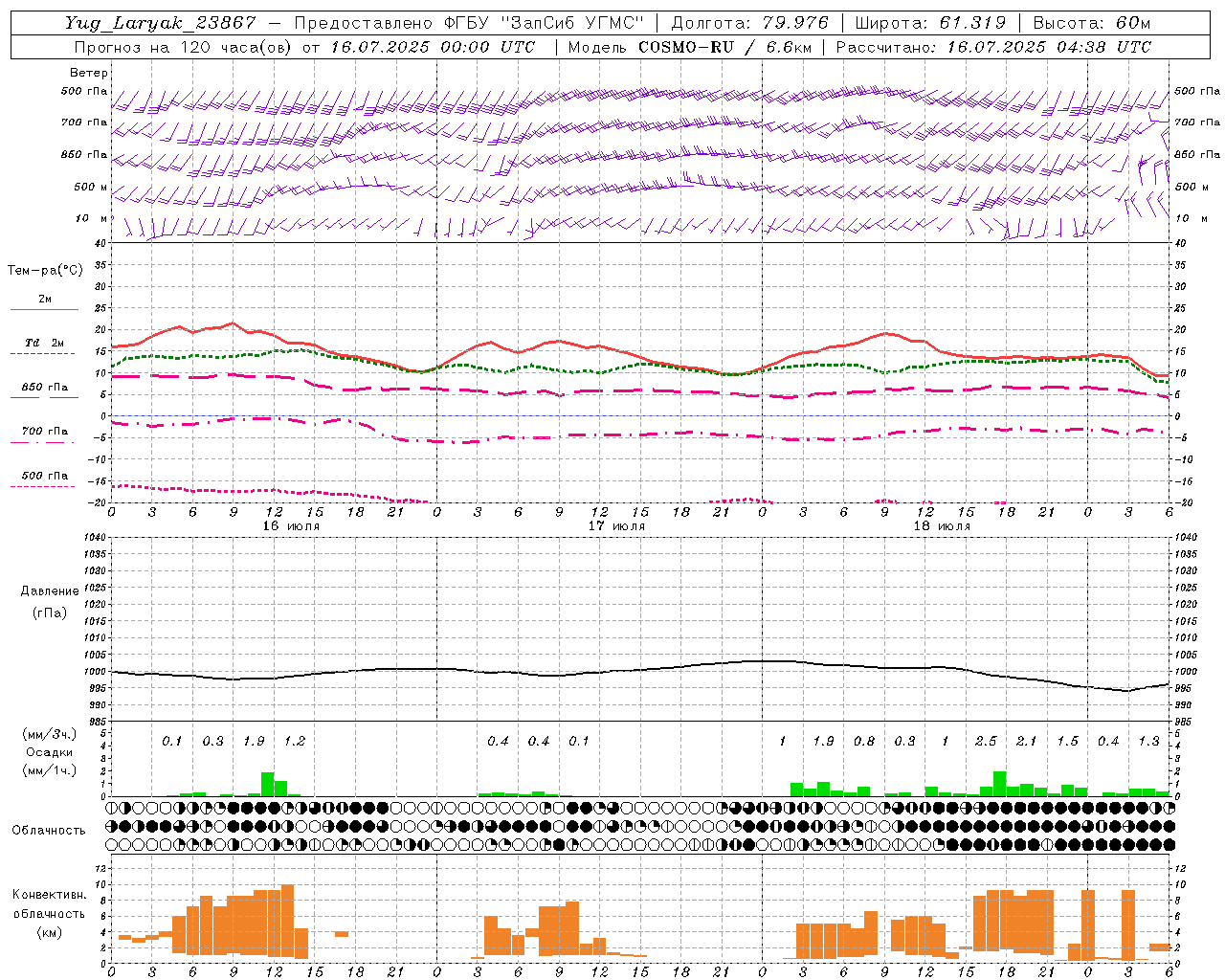Image resolution: width=1225 pixels, height=980 pixels.
Task: Select the Ветер panel label
Action: [89, 73]
